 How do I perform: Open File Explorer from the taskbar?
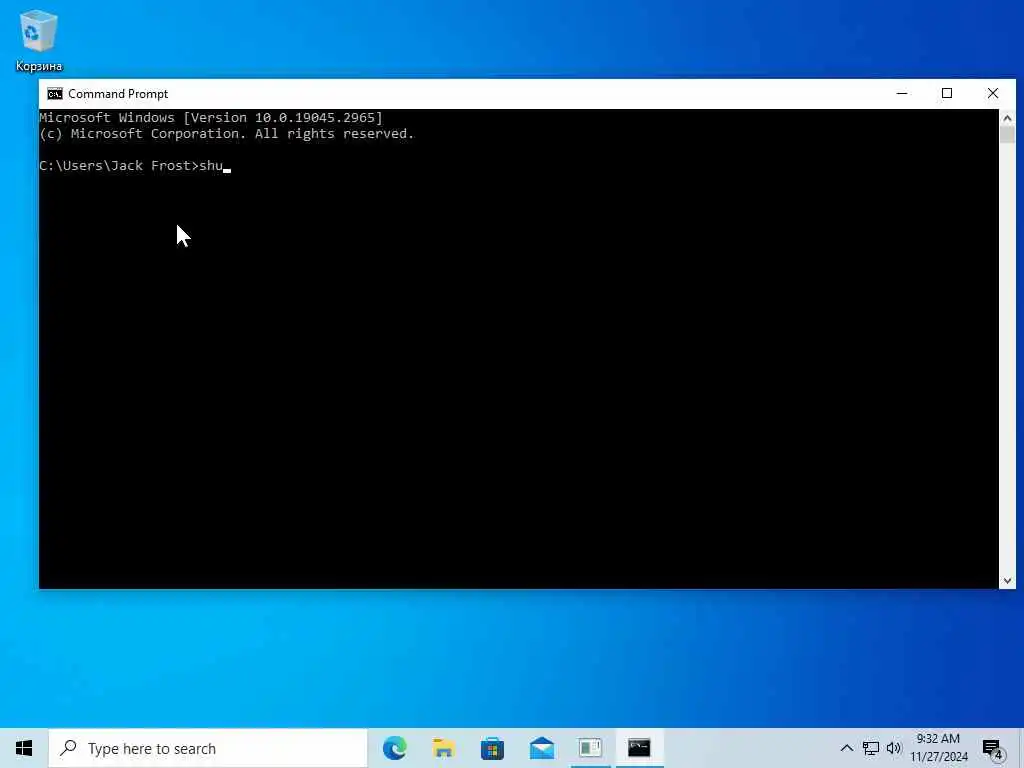[x=443, y=748]
